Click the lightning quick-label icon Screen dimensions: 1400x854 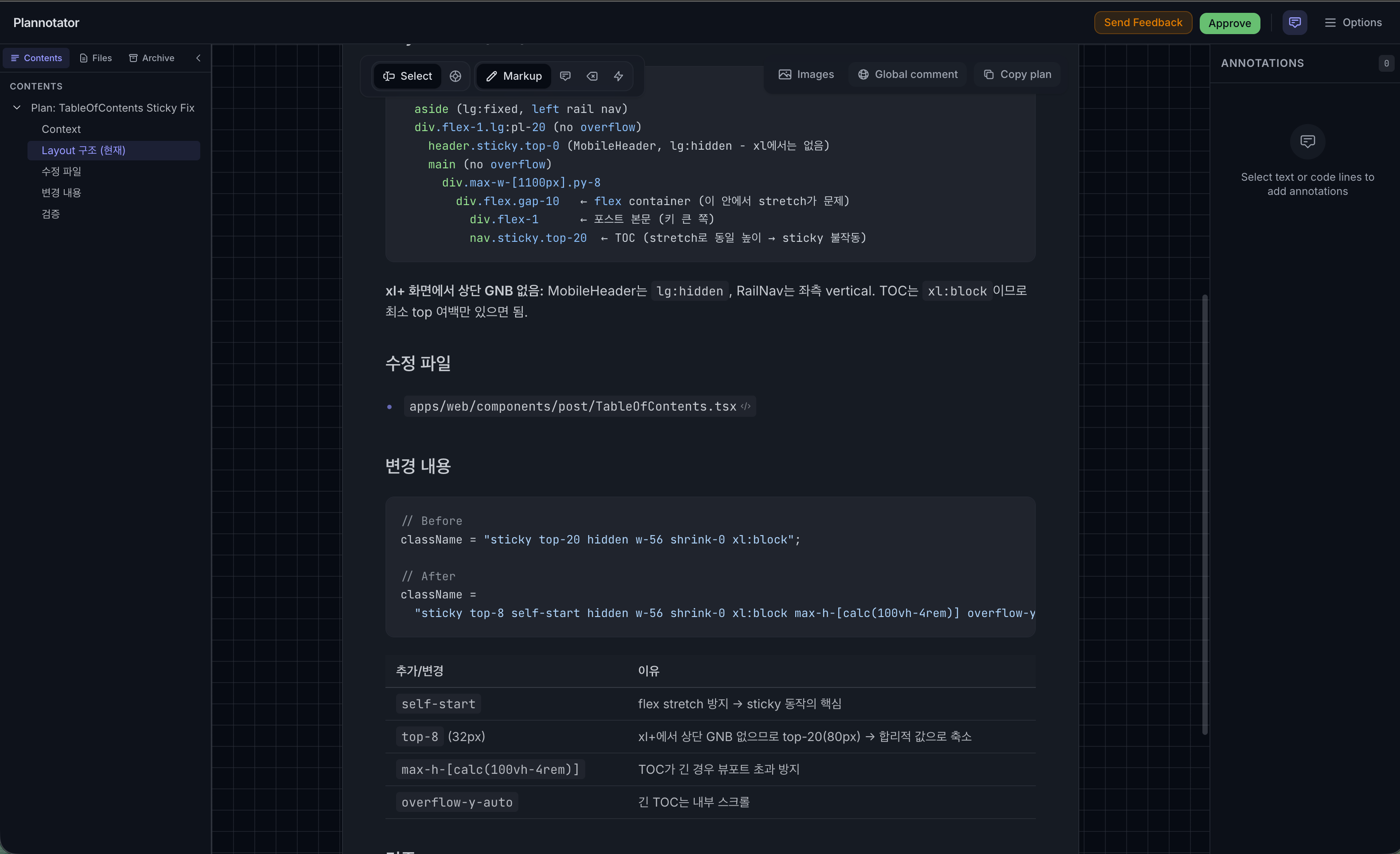coord(618,76)
